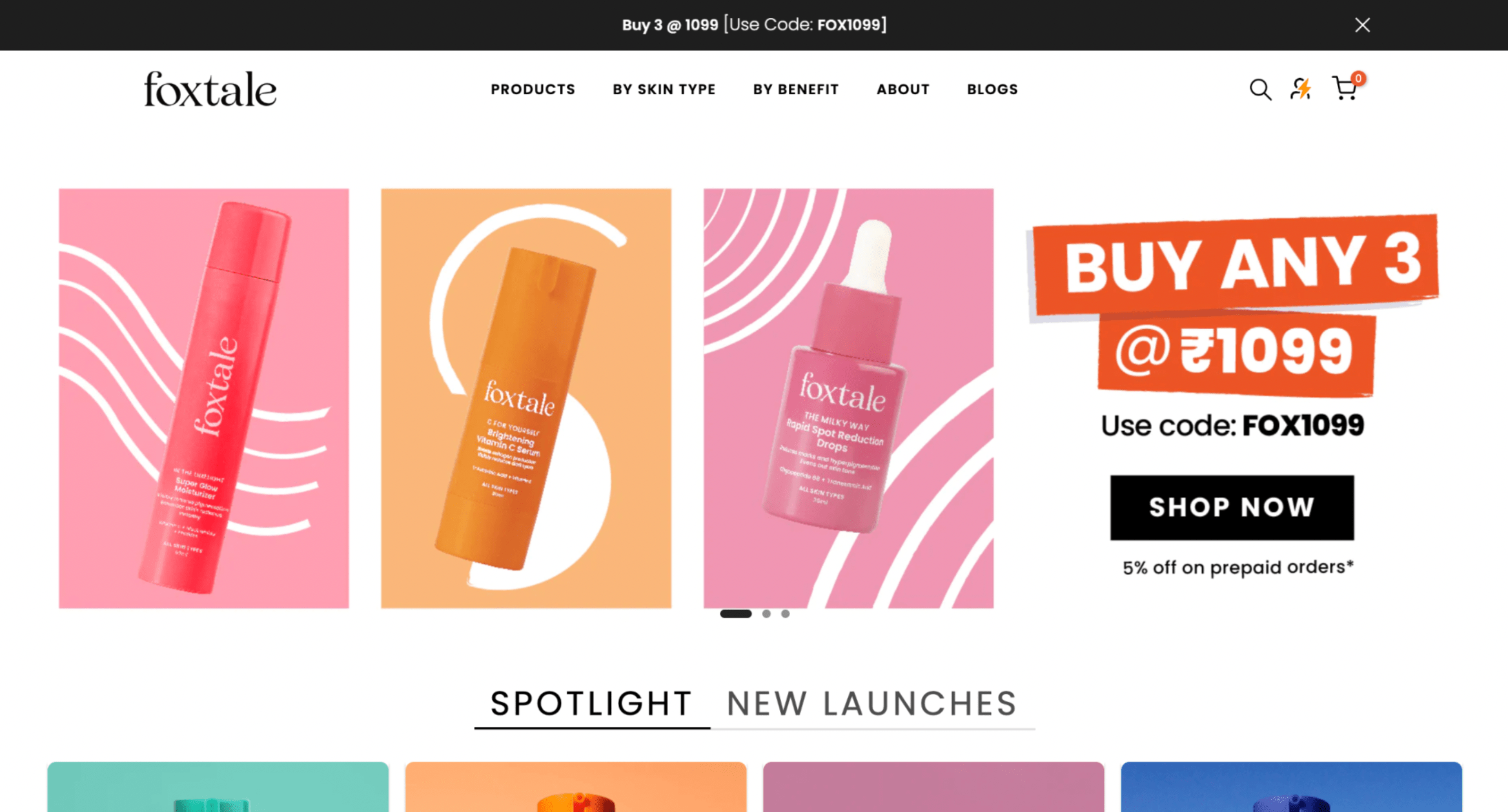Select the SPOTLIGHT tab
1508x812 pixels.
(591, 704)
